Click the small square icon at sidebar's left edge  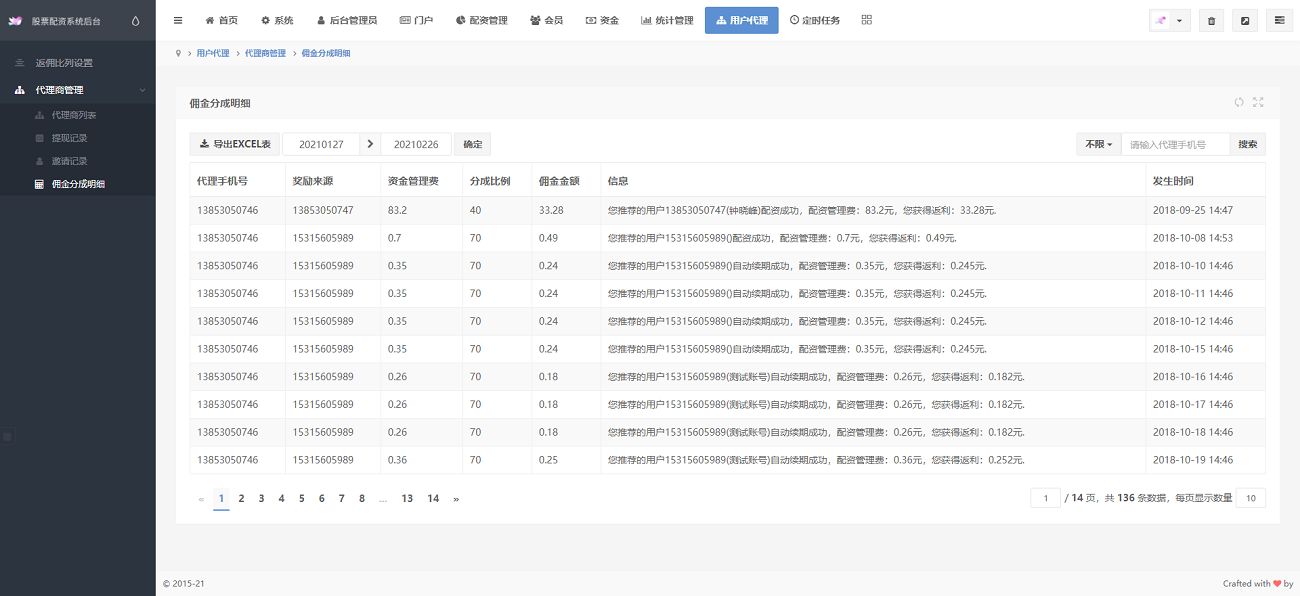pos(7,437)
